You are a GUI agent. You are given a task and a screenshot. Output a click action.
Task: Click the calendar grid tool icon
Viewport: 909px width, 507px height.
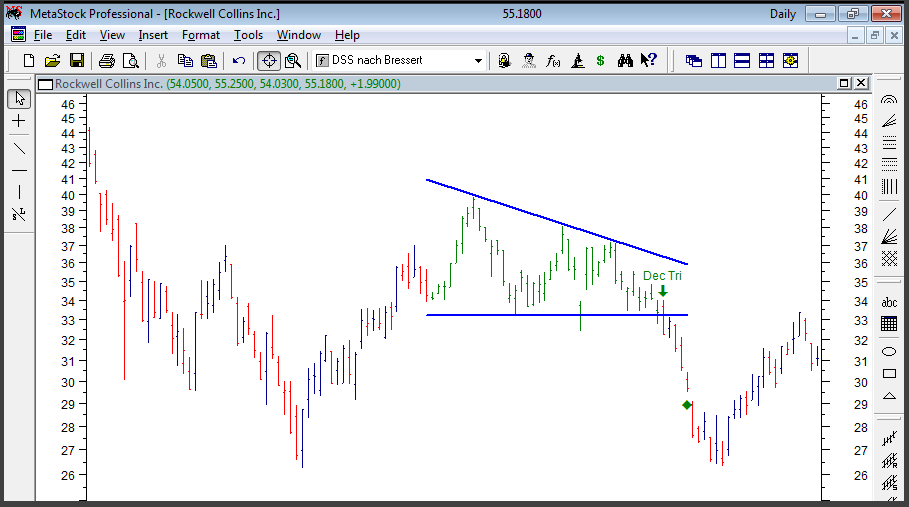[x=889, y=323]
